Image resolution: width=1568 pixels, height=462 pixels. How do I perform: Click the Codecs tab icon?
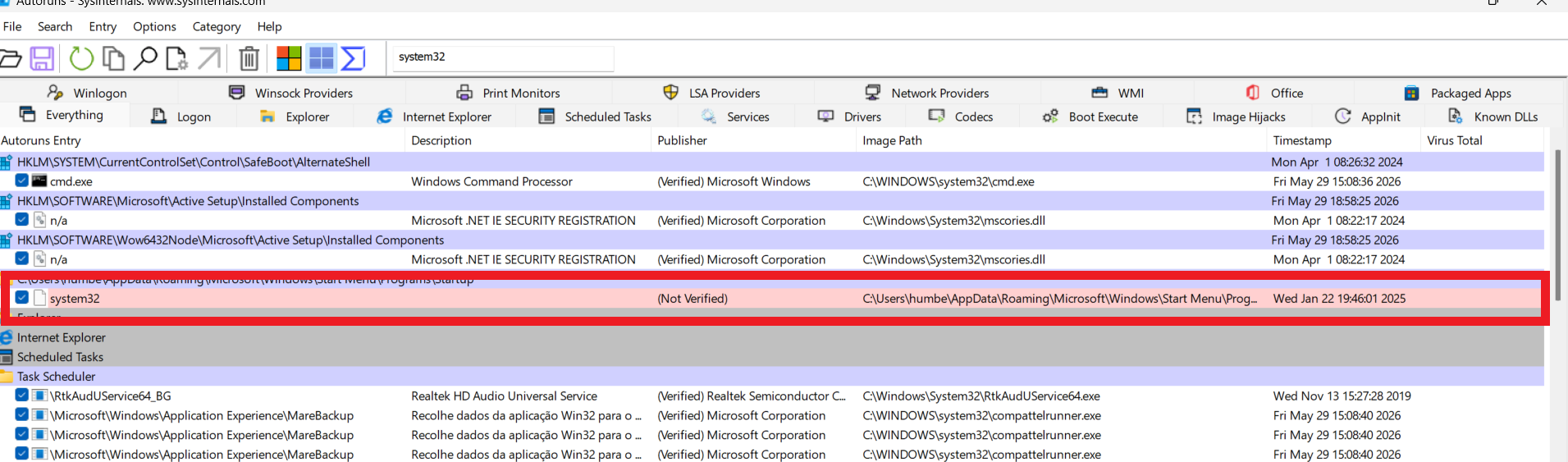936,116
